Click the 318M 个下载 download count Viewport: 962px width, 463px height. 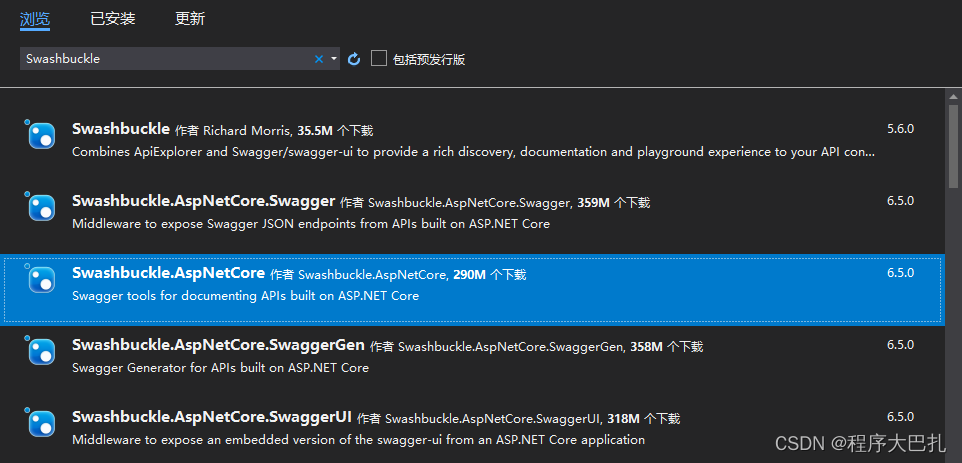pyautogui.click(x=644, y=419)
